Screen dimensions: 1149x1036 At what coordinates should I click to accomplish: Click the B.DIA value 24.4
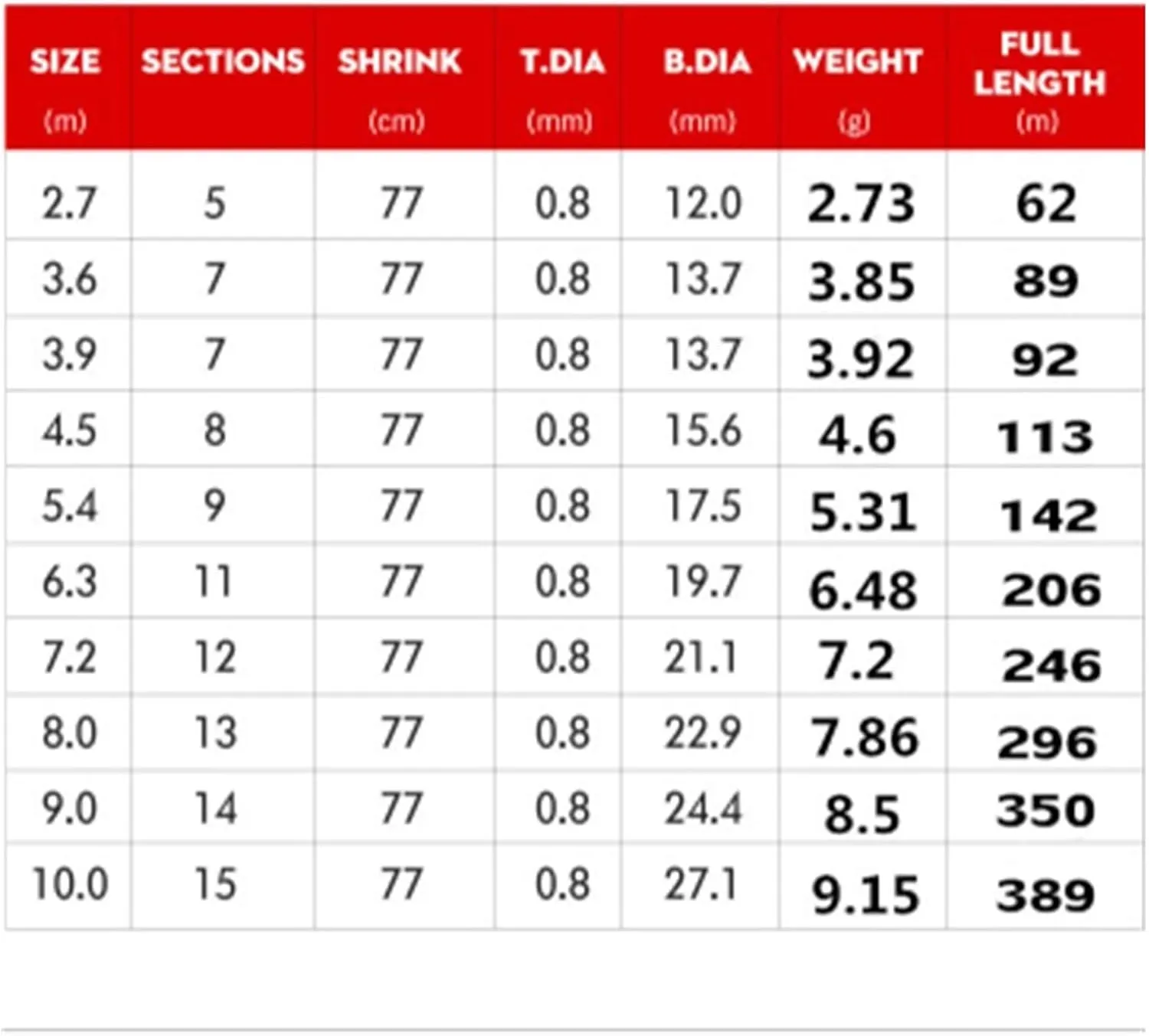click(703, 809)
